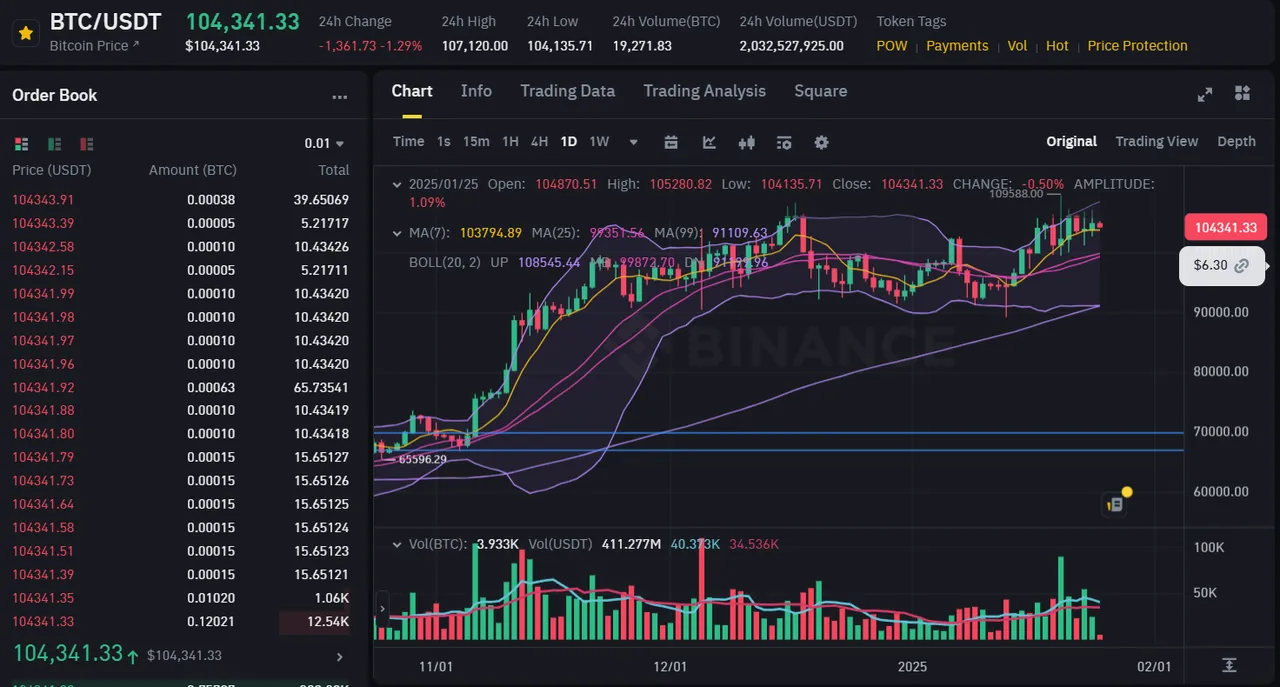This screenshot has width=1280, height=687.
Task: Open the technical indicators icon
Action: point(709,142)
